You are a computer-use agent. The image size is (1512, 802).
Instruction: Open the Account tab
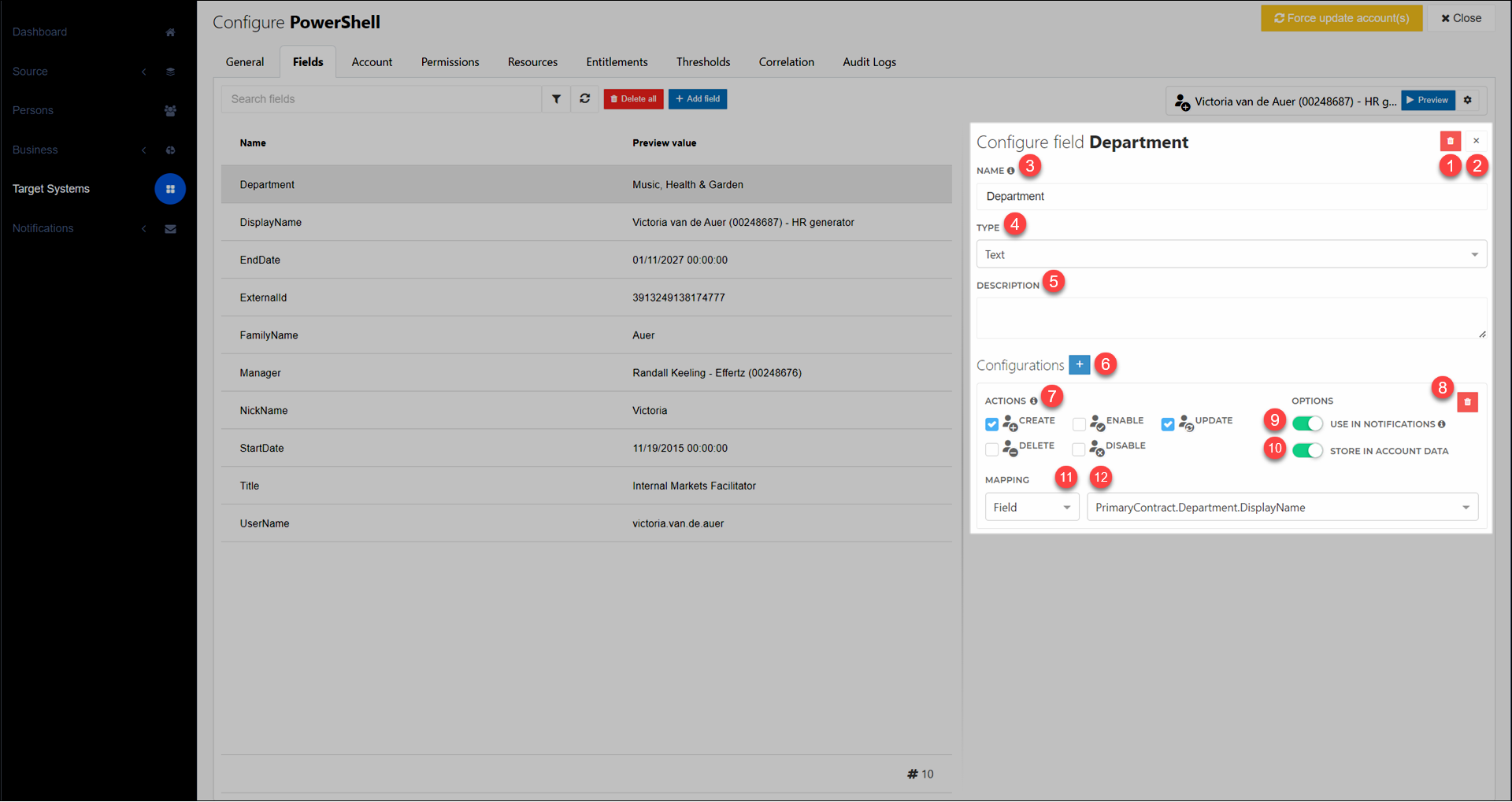click(x=372, y=62)
